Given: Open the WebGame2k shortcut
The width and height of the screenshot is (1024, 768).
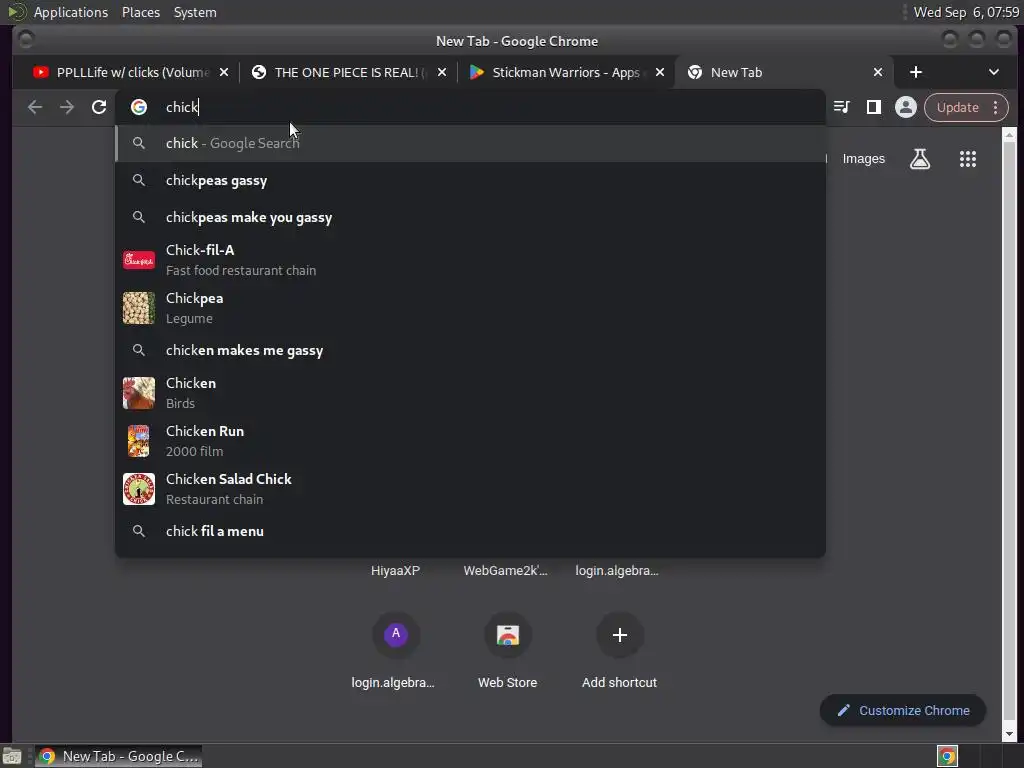Looking at the screenshot, I should click(505, 570).
